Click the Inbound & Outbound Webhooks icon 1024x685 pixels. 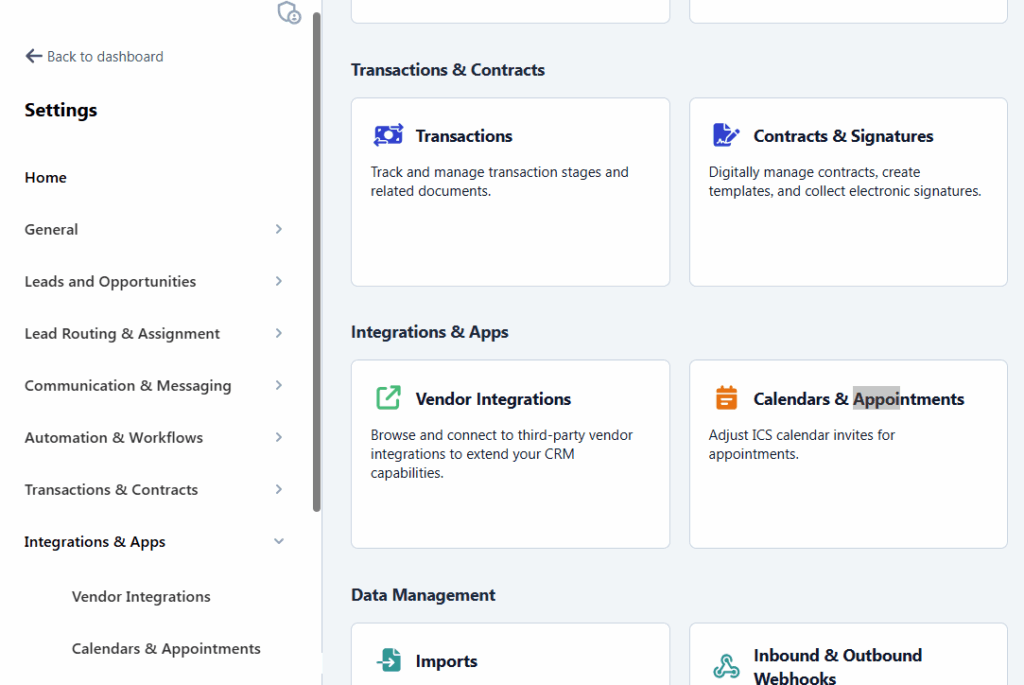(x=726, y=667)
